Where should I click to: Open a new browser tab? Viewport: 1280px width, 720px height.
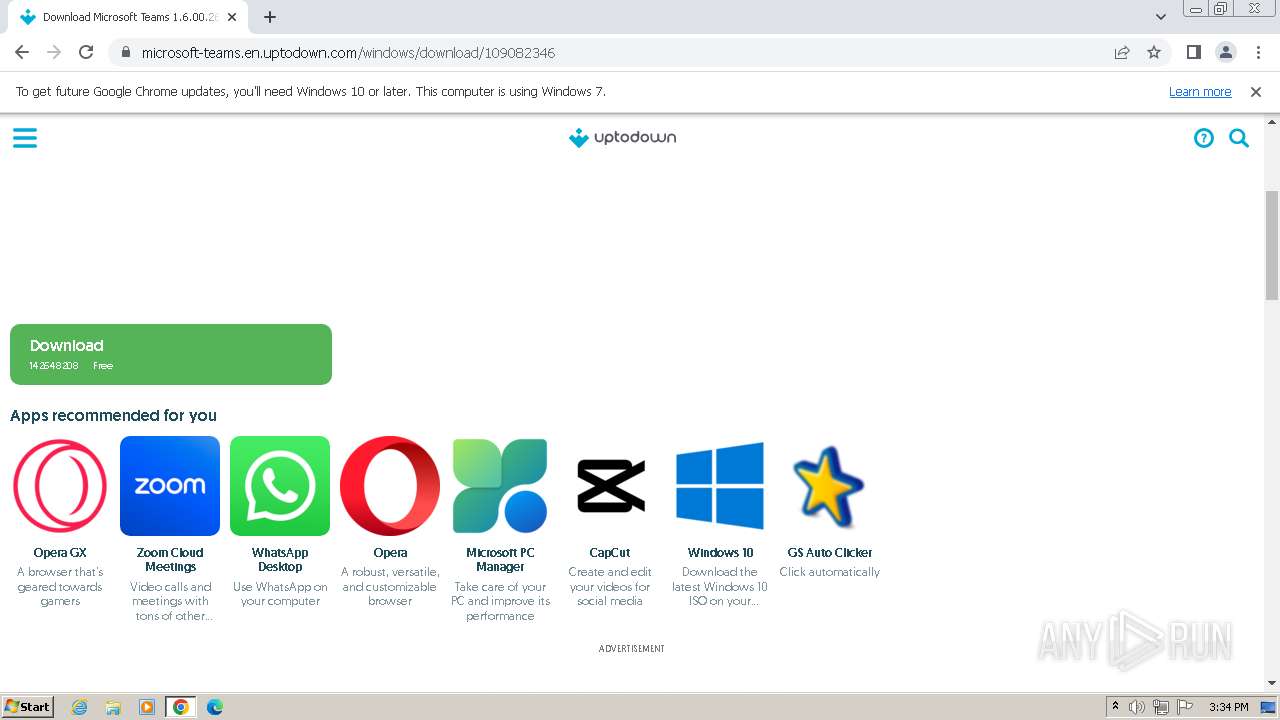tap(270, 17)
